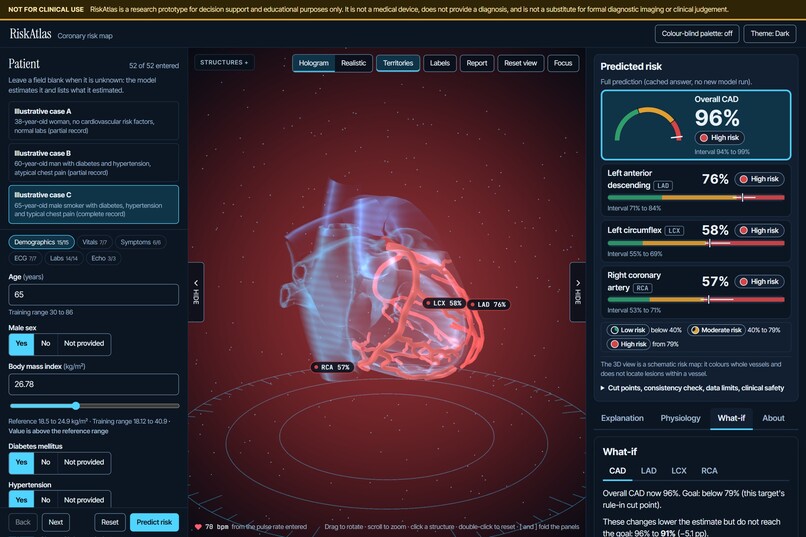Expand the STRUCTURES + panel
806x537 pixels.
tap(224, 63)
